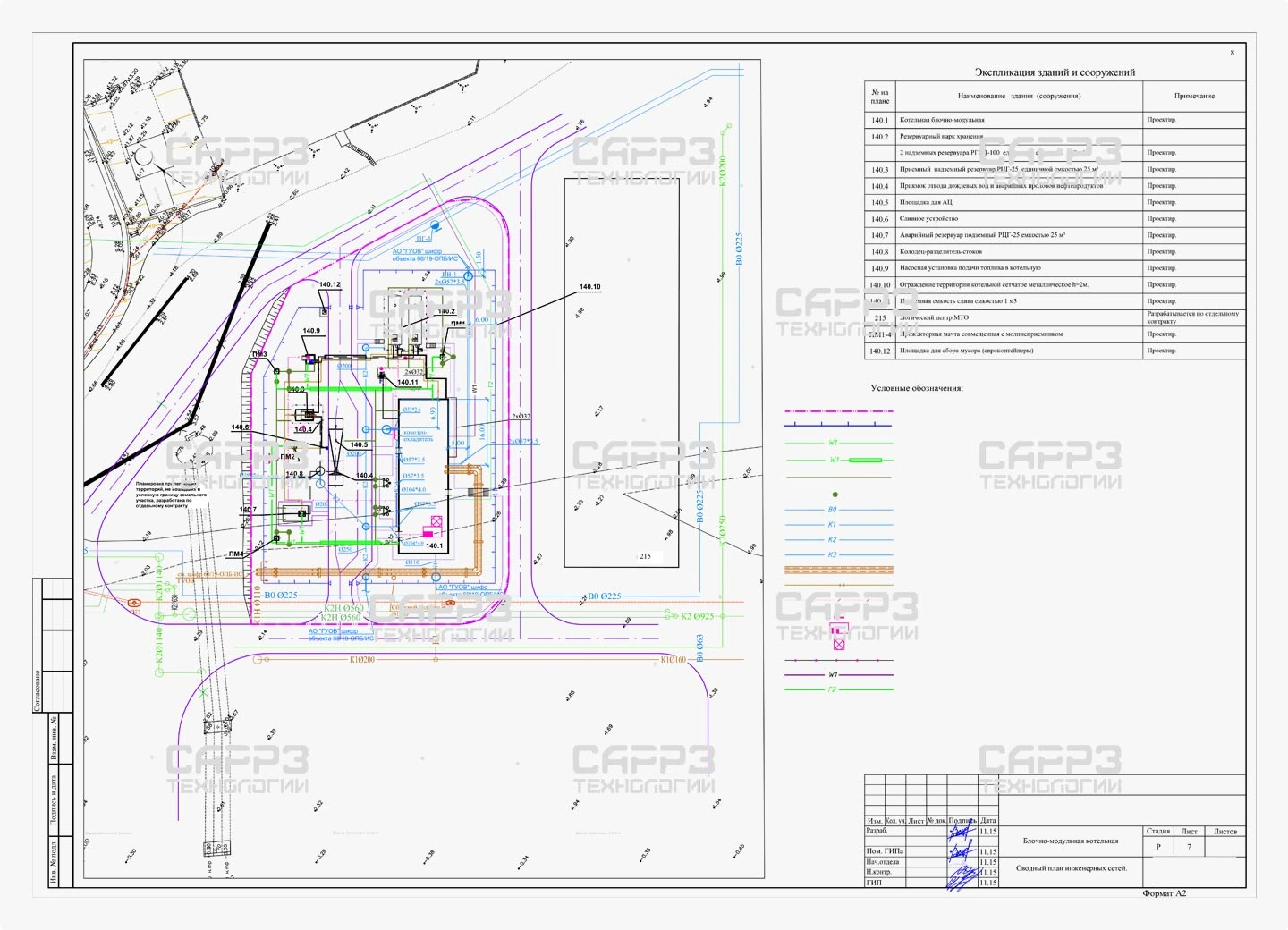Click the header cell '№ на плане'
Screen dimensions: 1288x930
click(x=880, y=96)
